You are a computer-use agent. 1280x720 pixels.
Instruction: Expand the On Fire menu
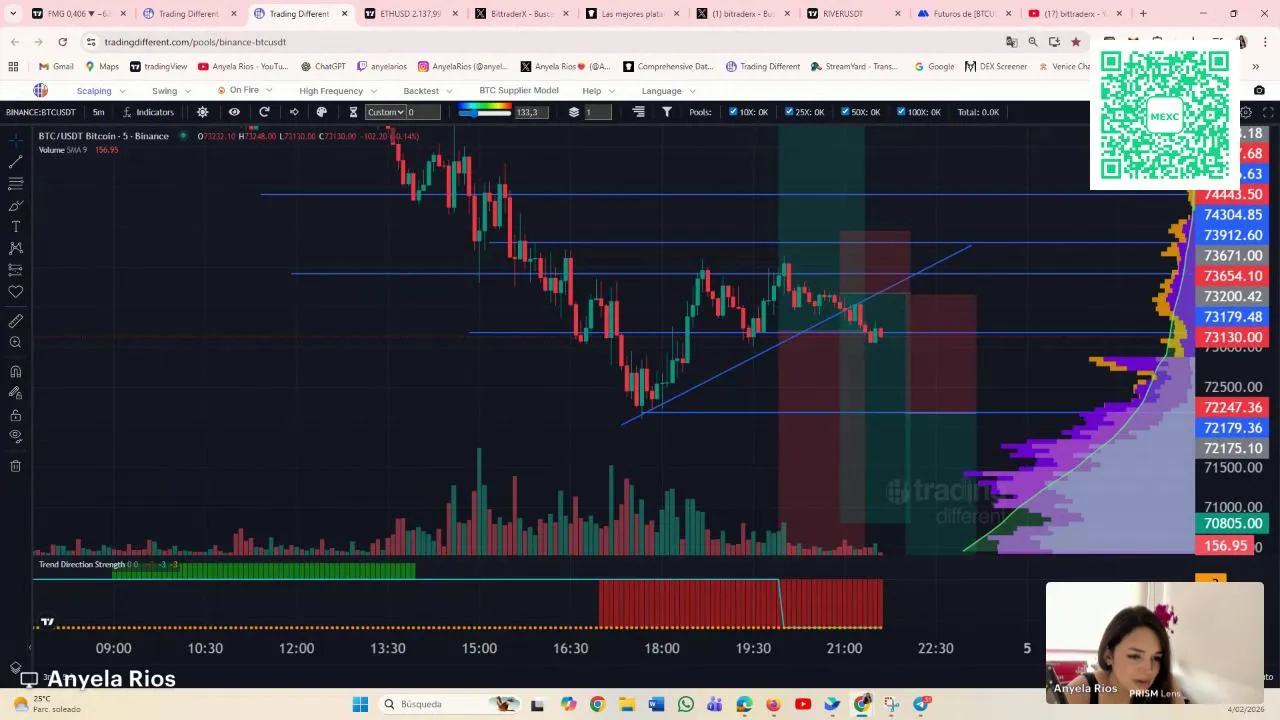coord(245,90)
